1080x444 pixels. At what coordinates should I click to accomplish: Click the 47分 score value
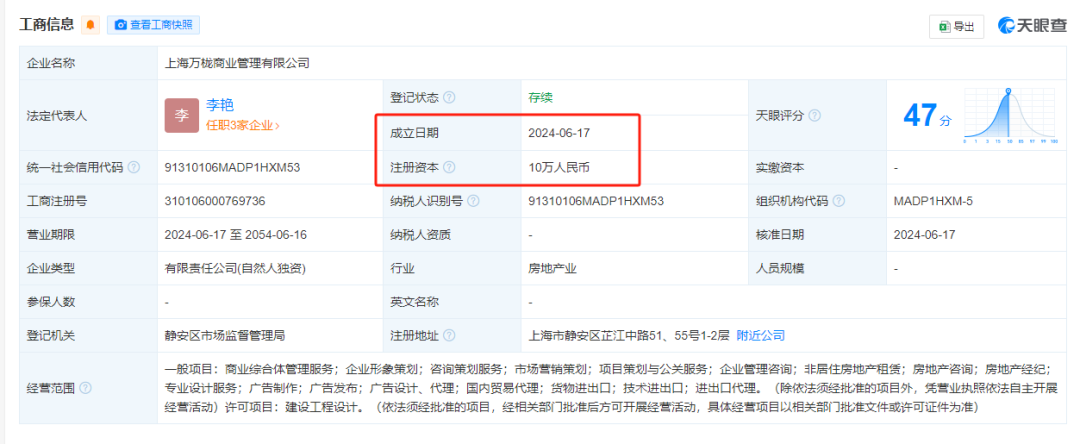point(927,116)
